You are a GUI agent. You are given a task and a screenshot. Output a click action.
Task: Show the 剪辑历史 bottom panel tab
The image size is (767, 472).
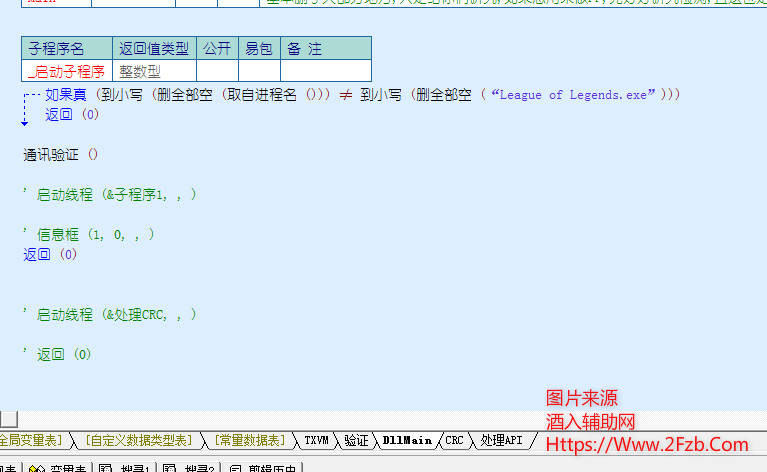[x=263, y=468]
